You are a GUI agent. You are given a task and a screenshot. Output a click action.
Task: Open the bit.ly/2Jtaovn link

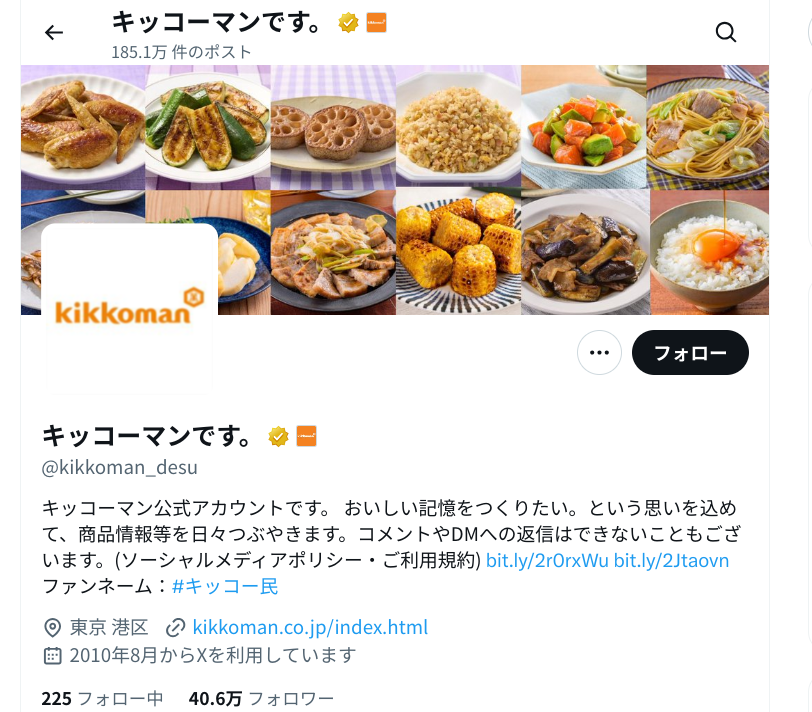pos(671,560)
